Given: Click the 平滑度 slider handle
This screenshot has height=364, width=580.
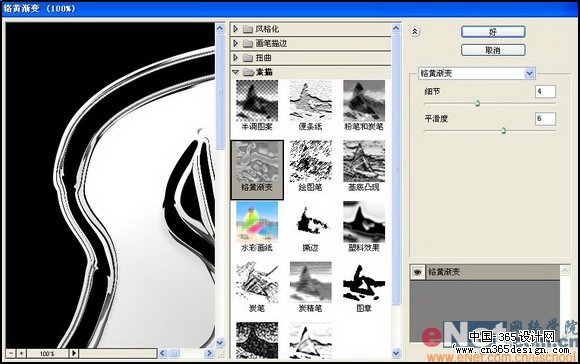Looking at the screenshot, I should [x=503, y=131].
